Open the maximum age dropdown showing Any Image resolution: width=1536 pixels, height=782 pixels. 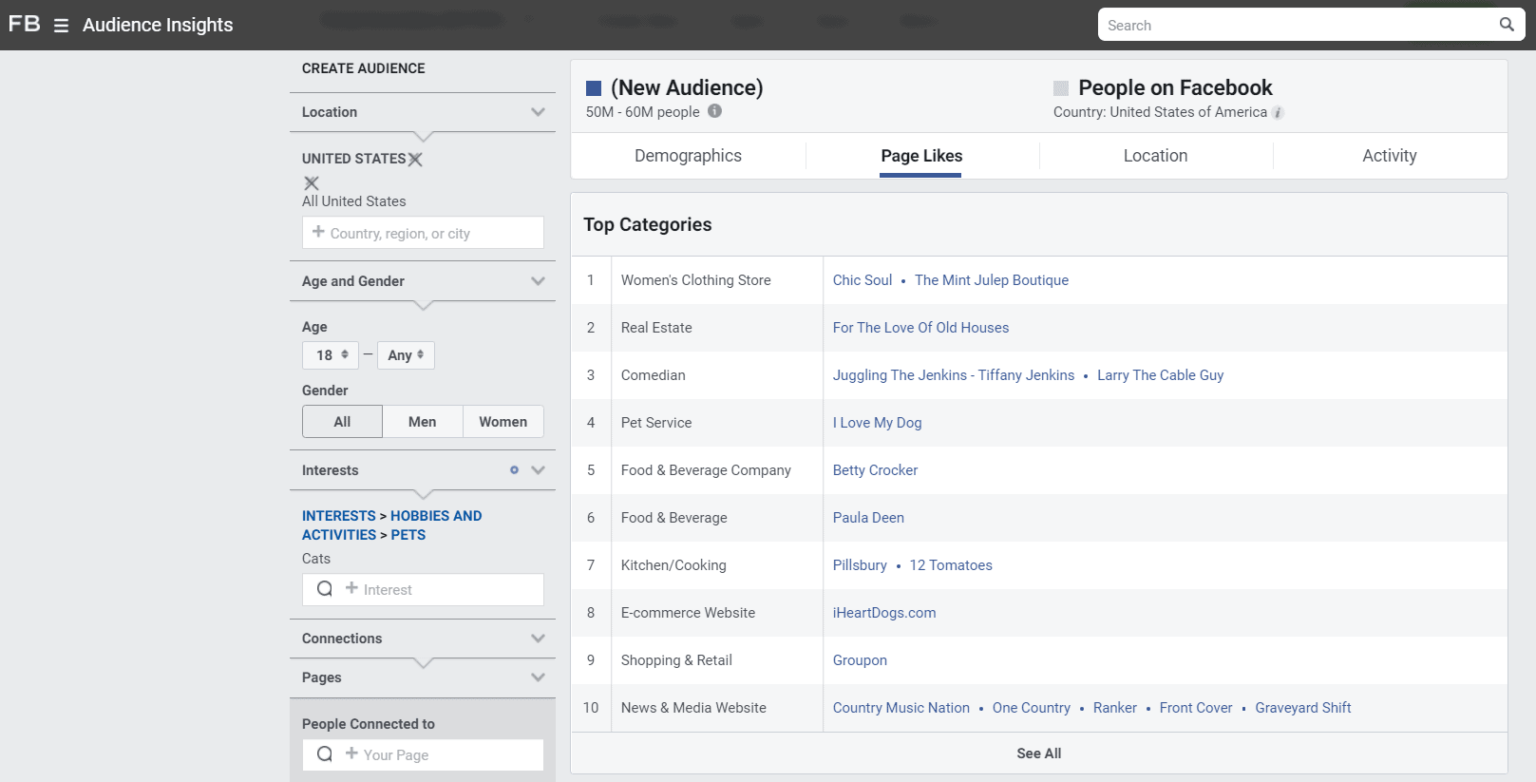click(405, 355)
